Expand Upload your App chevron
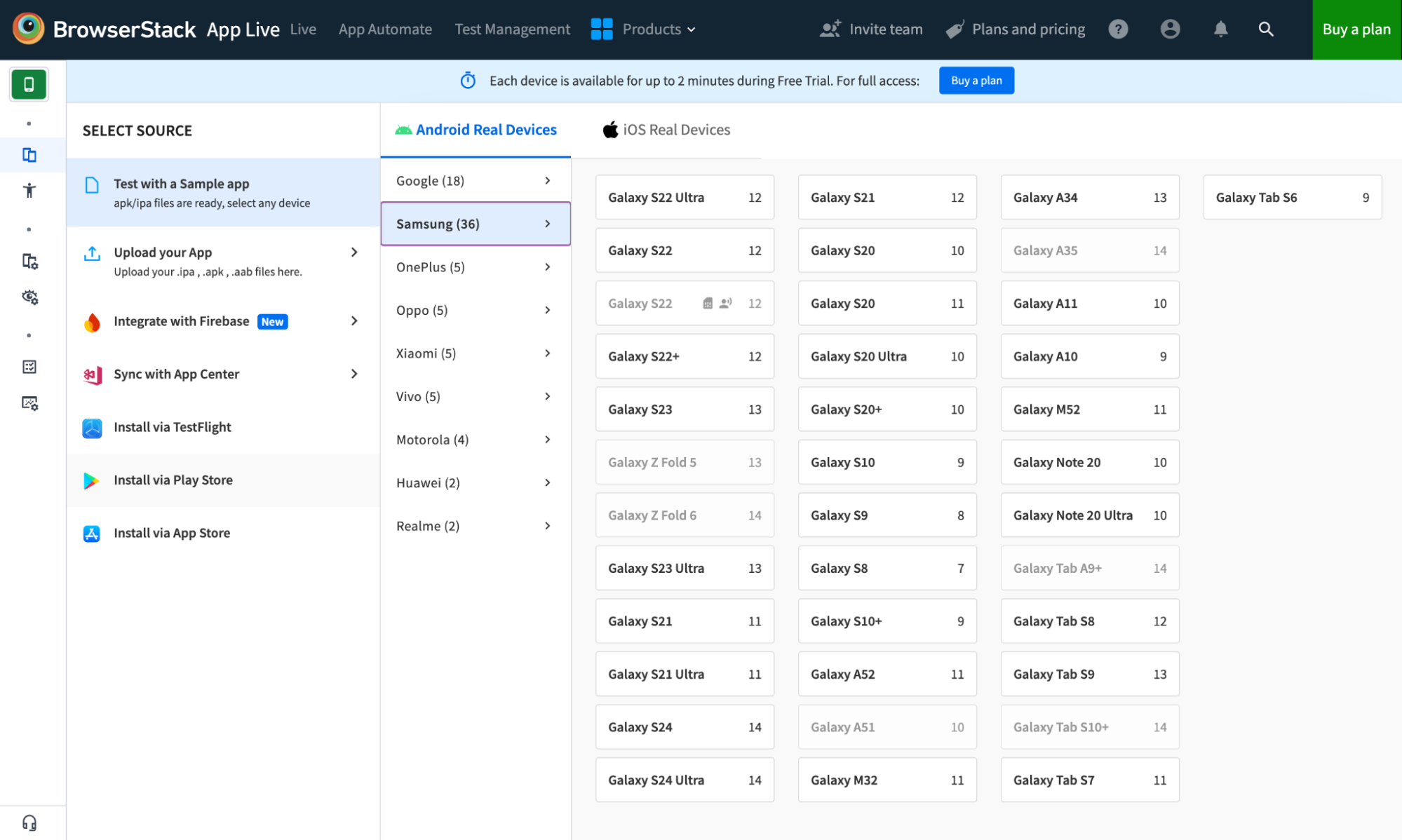 click(x=354, y=252)
